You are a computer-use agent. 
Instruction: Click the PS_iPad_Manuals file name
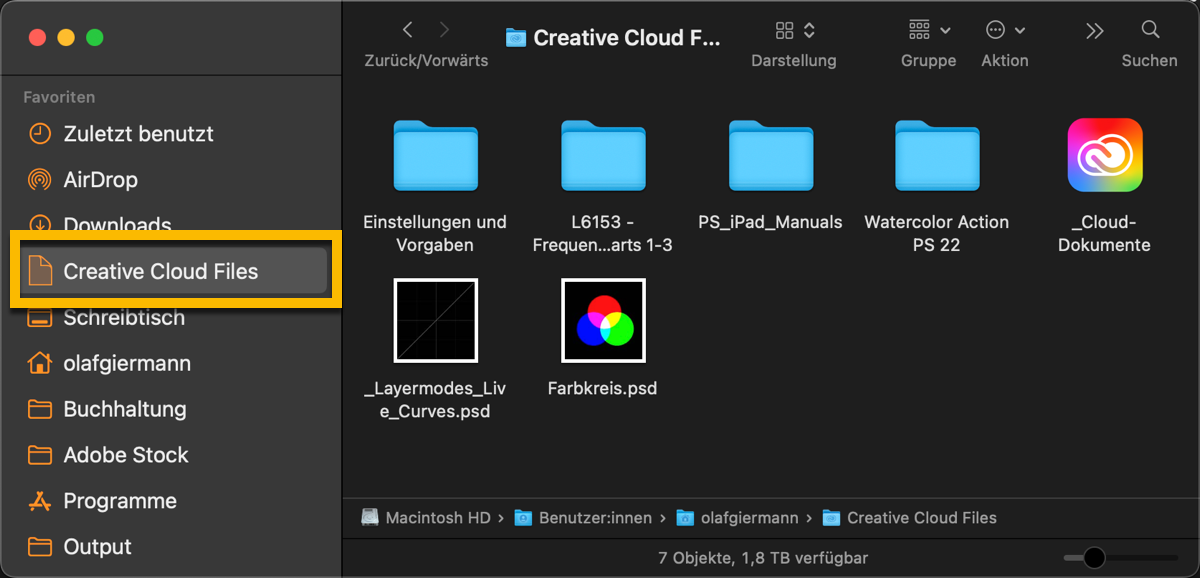(770, 222)
